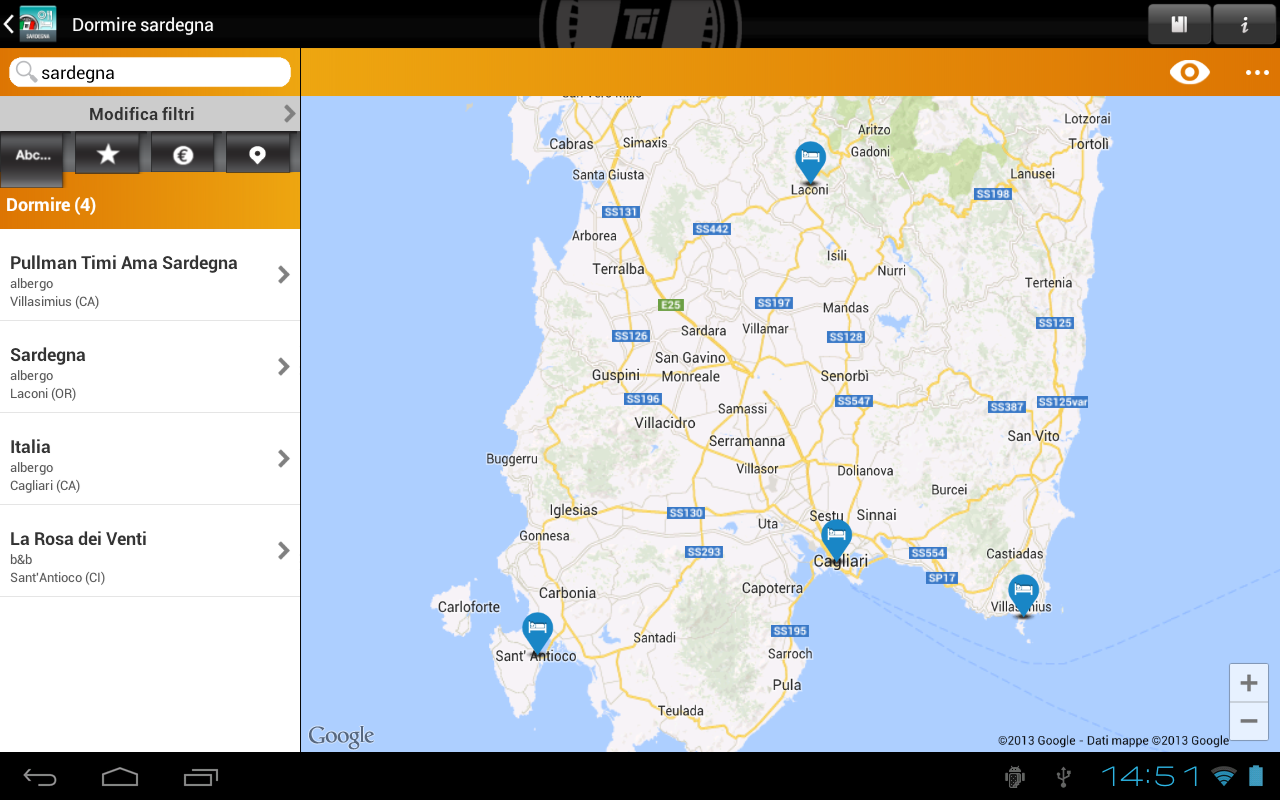Select the star rating sort tab

[x=107, y=154]
